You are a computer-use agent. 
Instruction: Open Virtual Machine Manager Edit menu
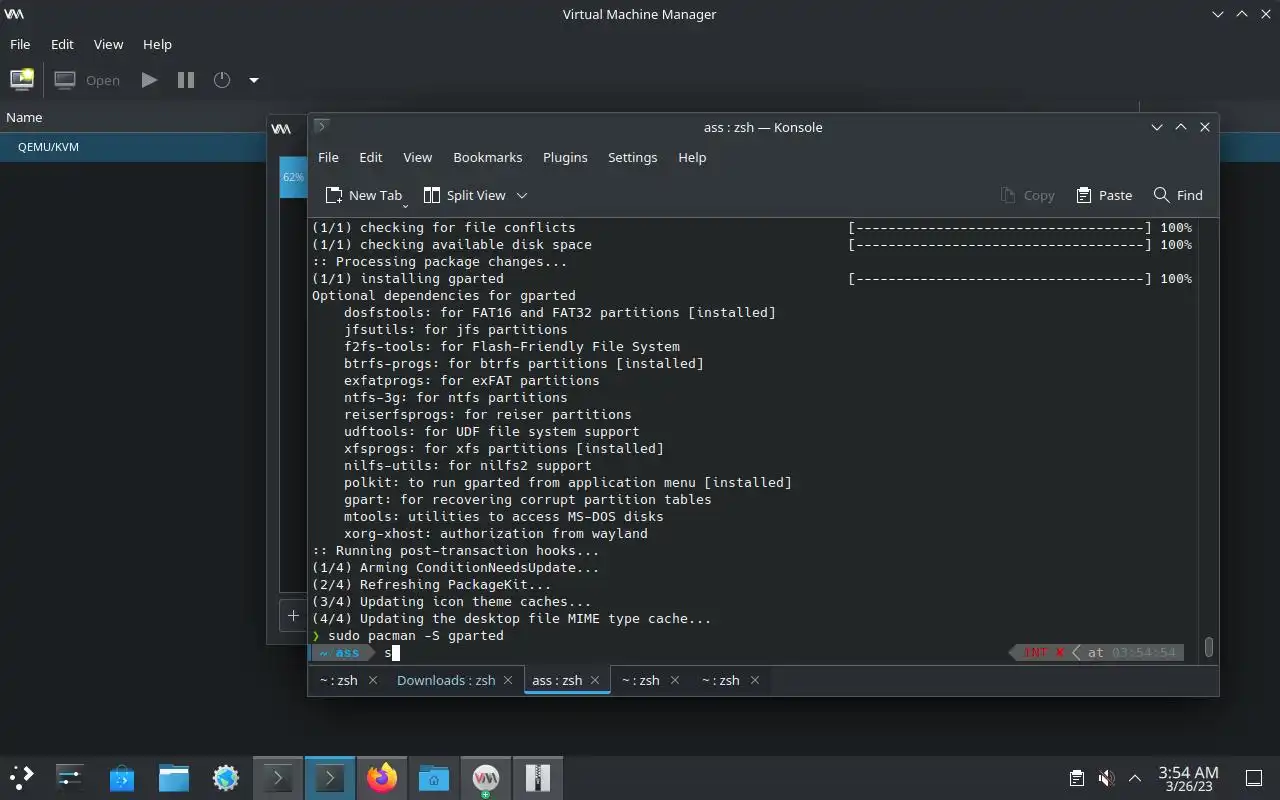(62, 44)
